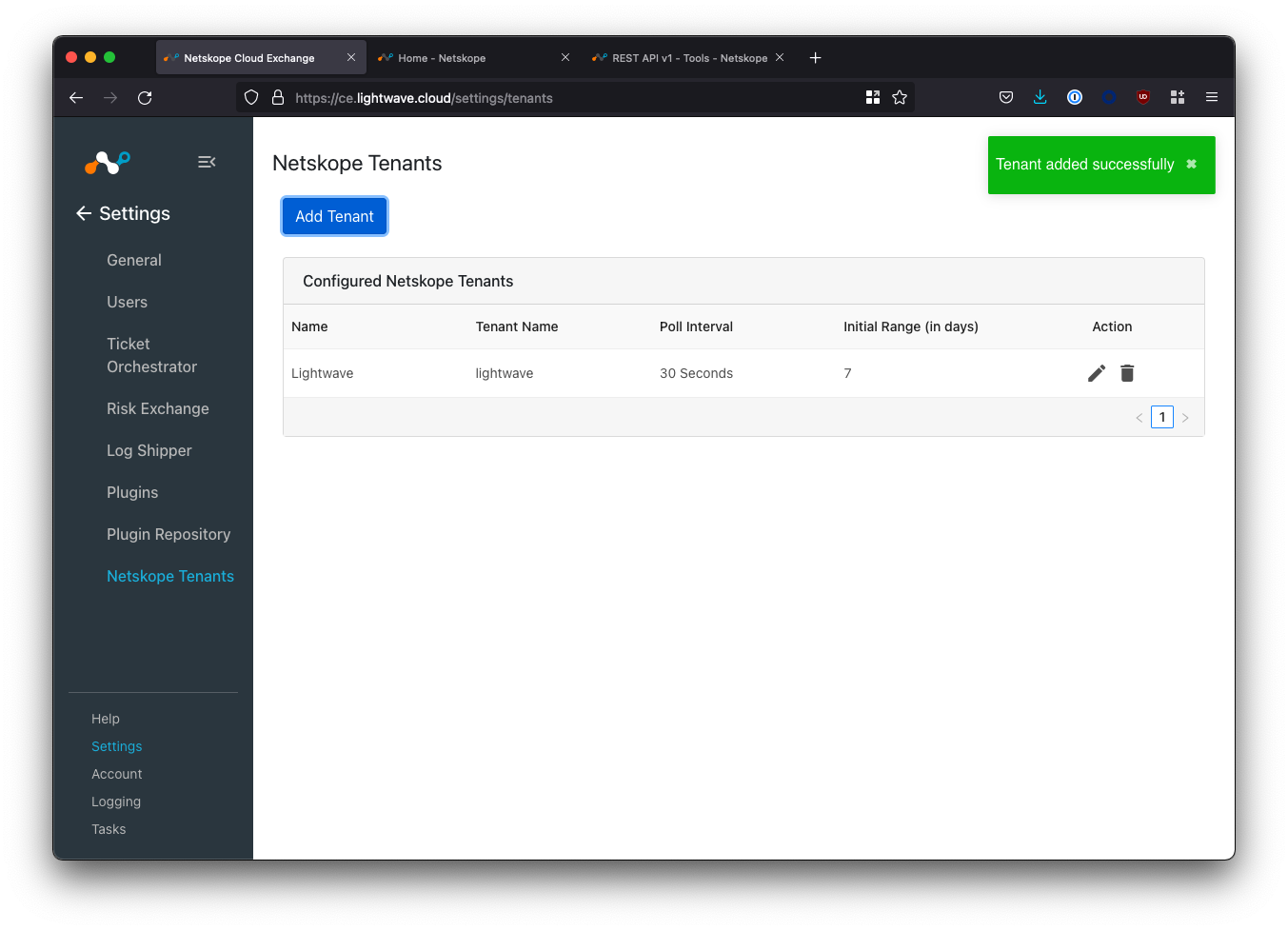Open the Firefox hamburger menu

click(1212, 97)
